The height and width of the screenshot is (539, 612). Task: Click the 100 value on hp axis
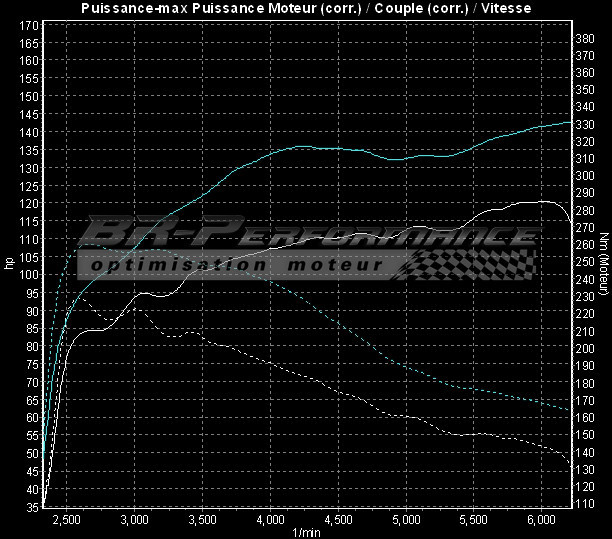tap(30, 275)
